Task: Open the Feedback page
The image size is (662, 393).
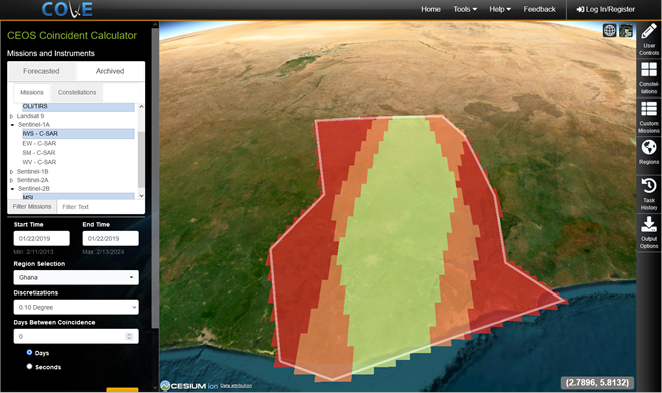Action: coord(539,9)
